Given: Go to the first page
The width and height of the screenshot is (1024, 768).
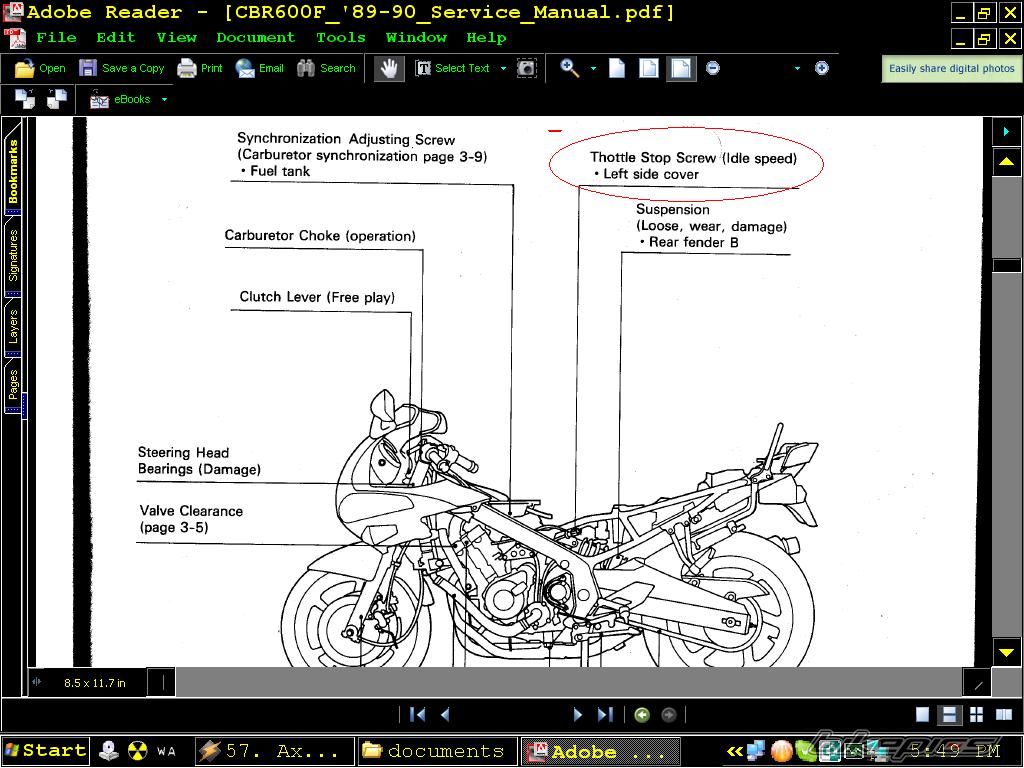Looking at the screenshot, I should pos(417,714).
